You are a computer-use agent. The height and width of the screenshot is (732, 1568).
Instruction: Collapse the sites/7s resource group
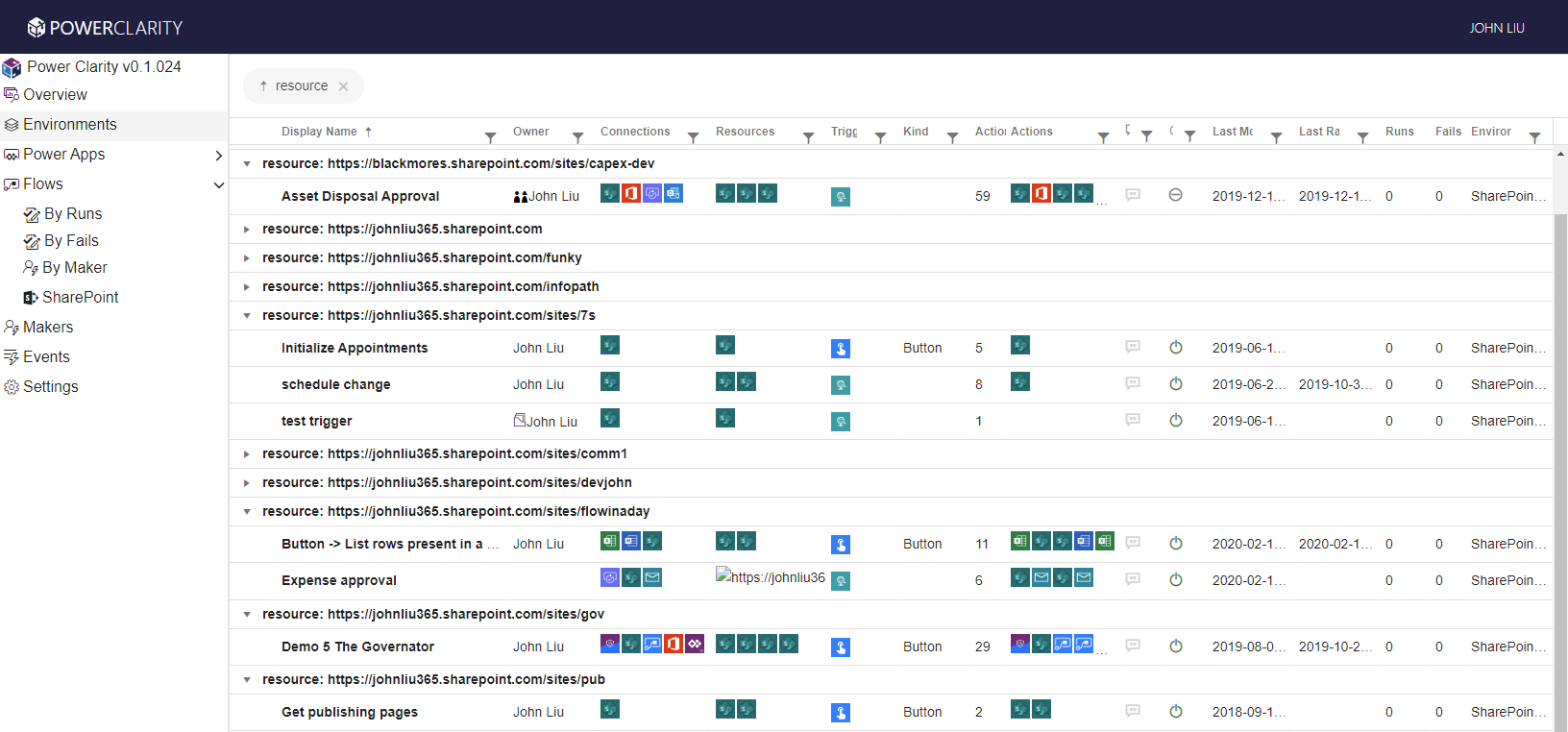[247, 316]
